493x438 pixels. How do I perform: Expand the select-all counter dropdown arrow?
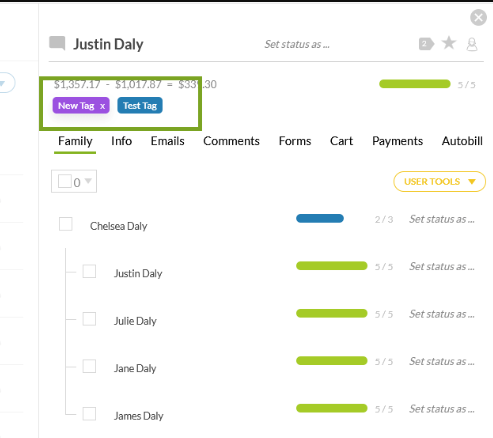[x=88, y=181]
